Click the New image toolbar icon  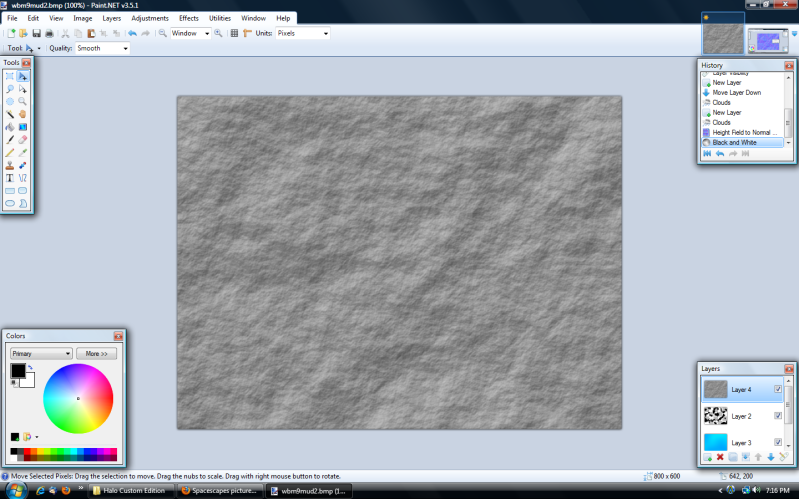(x=11, y=33)
